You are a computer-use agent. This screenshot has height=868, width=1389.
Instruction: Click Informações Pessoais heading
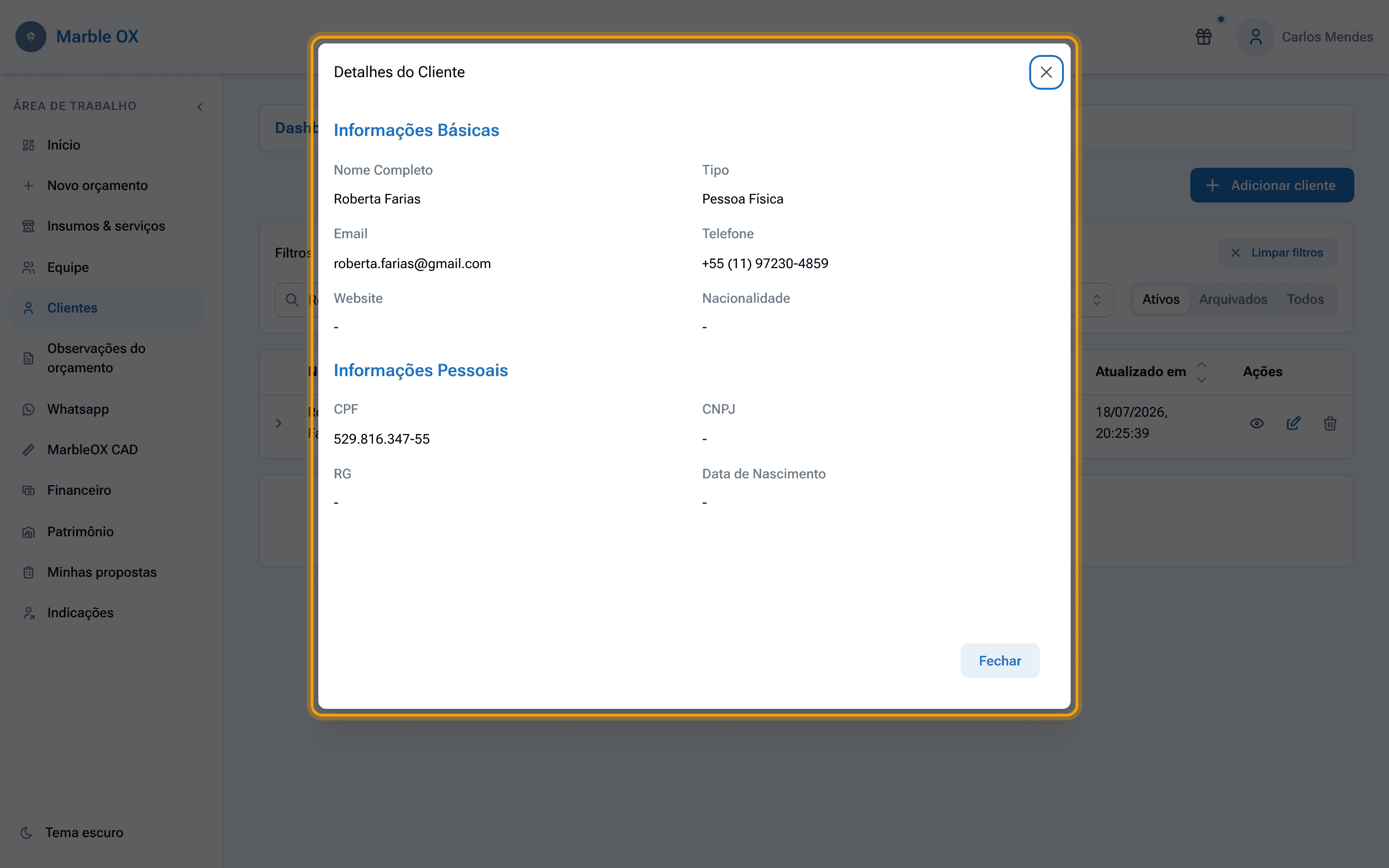click(x=421, y=370)
